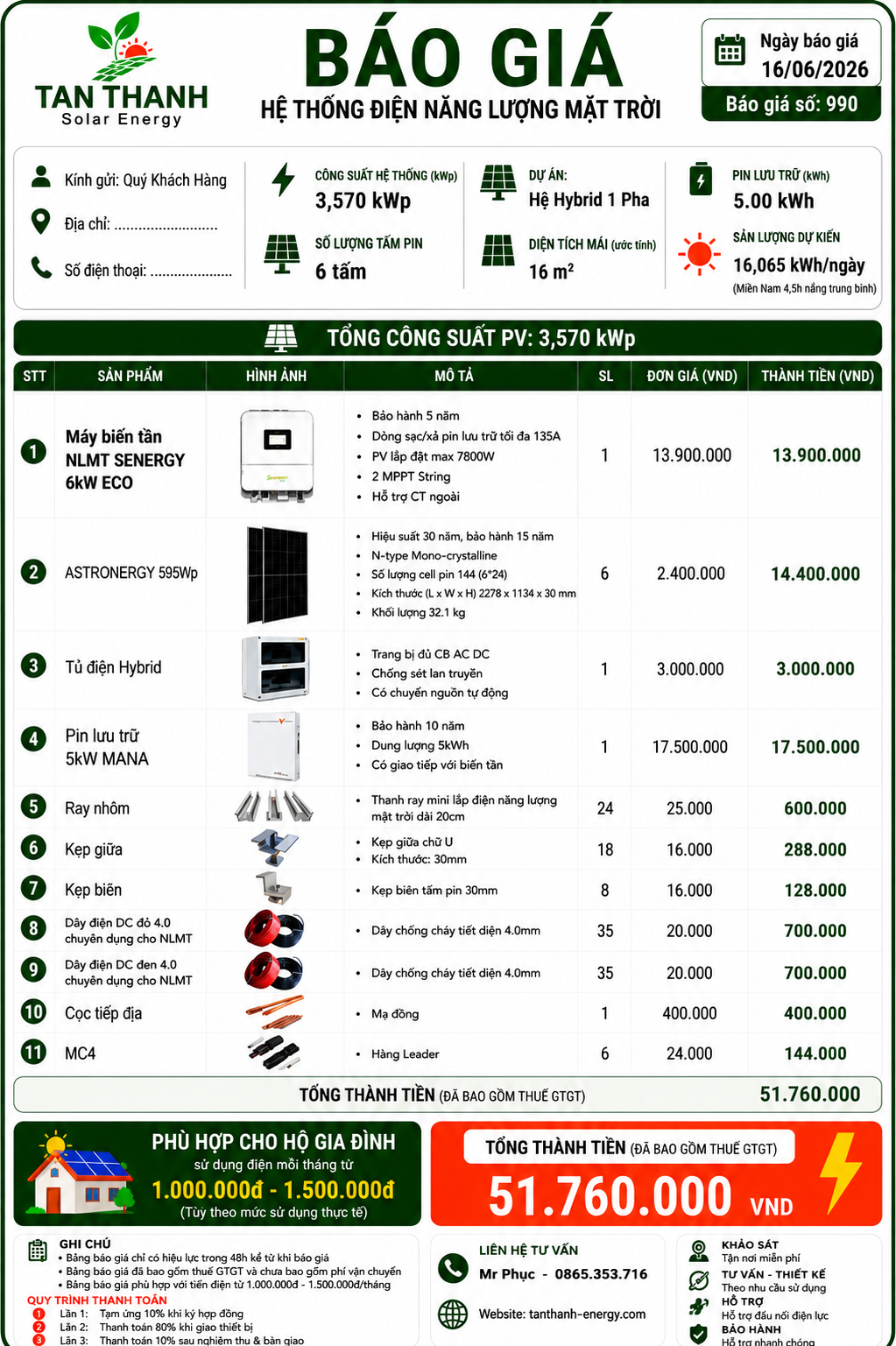
Task: Click the Astronergy solar panel image
Action: (x=277, y=574)
